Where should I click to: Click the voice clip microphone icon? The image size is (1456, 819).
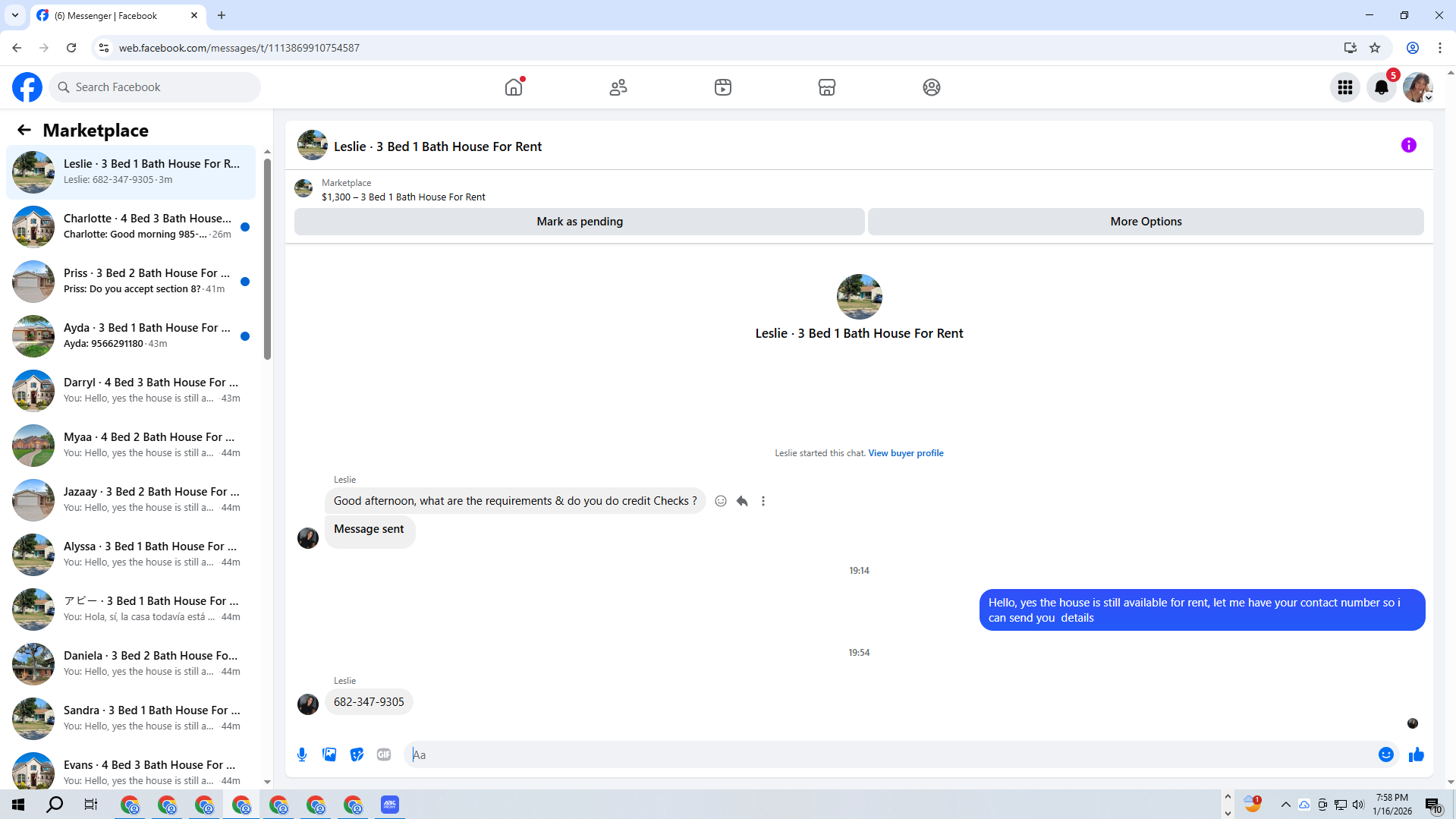click(x=302, y=754)
